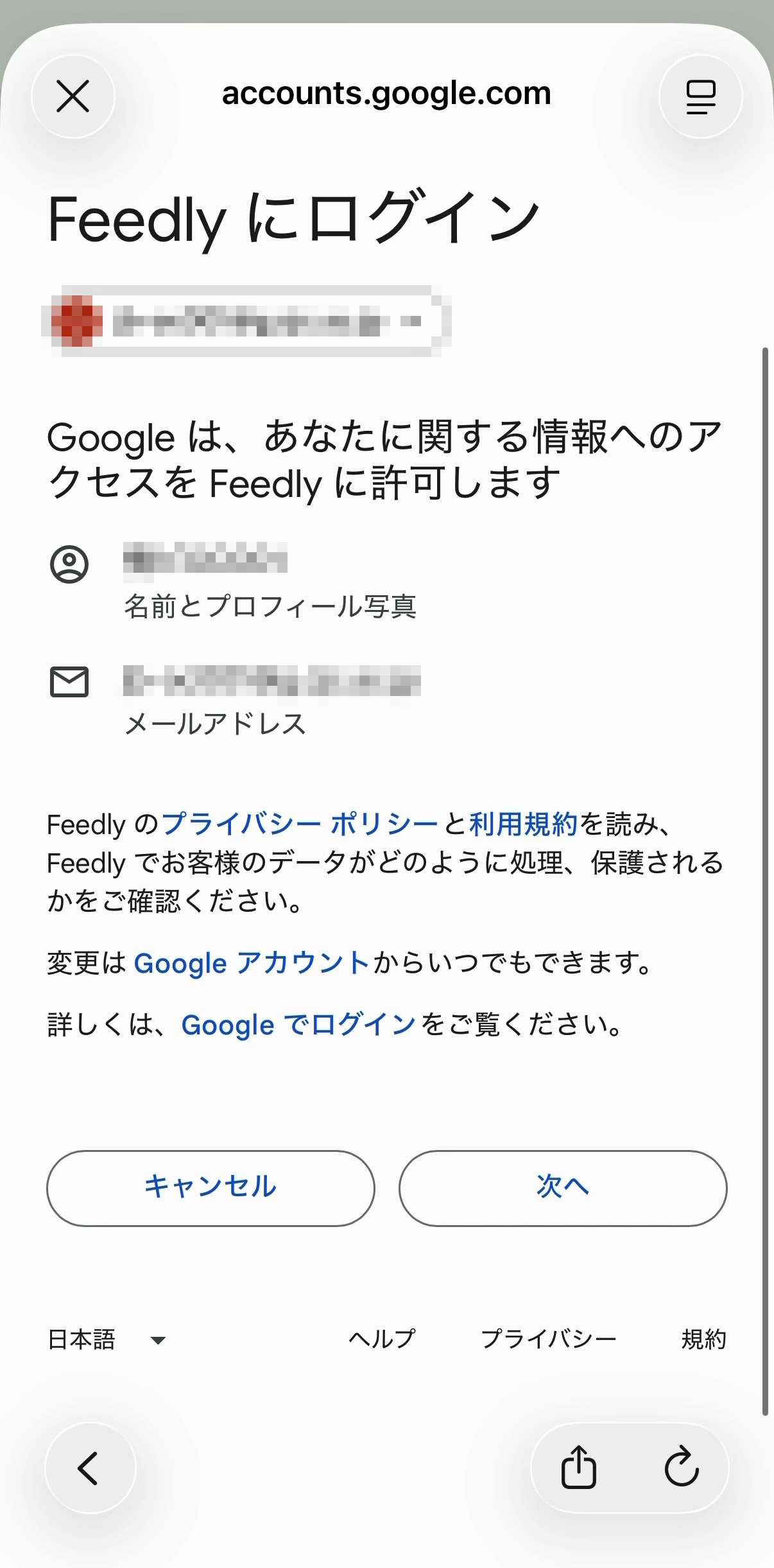
Task: Tap the share icon
Action: 578,1468
